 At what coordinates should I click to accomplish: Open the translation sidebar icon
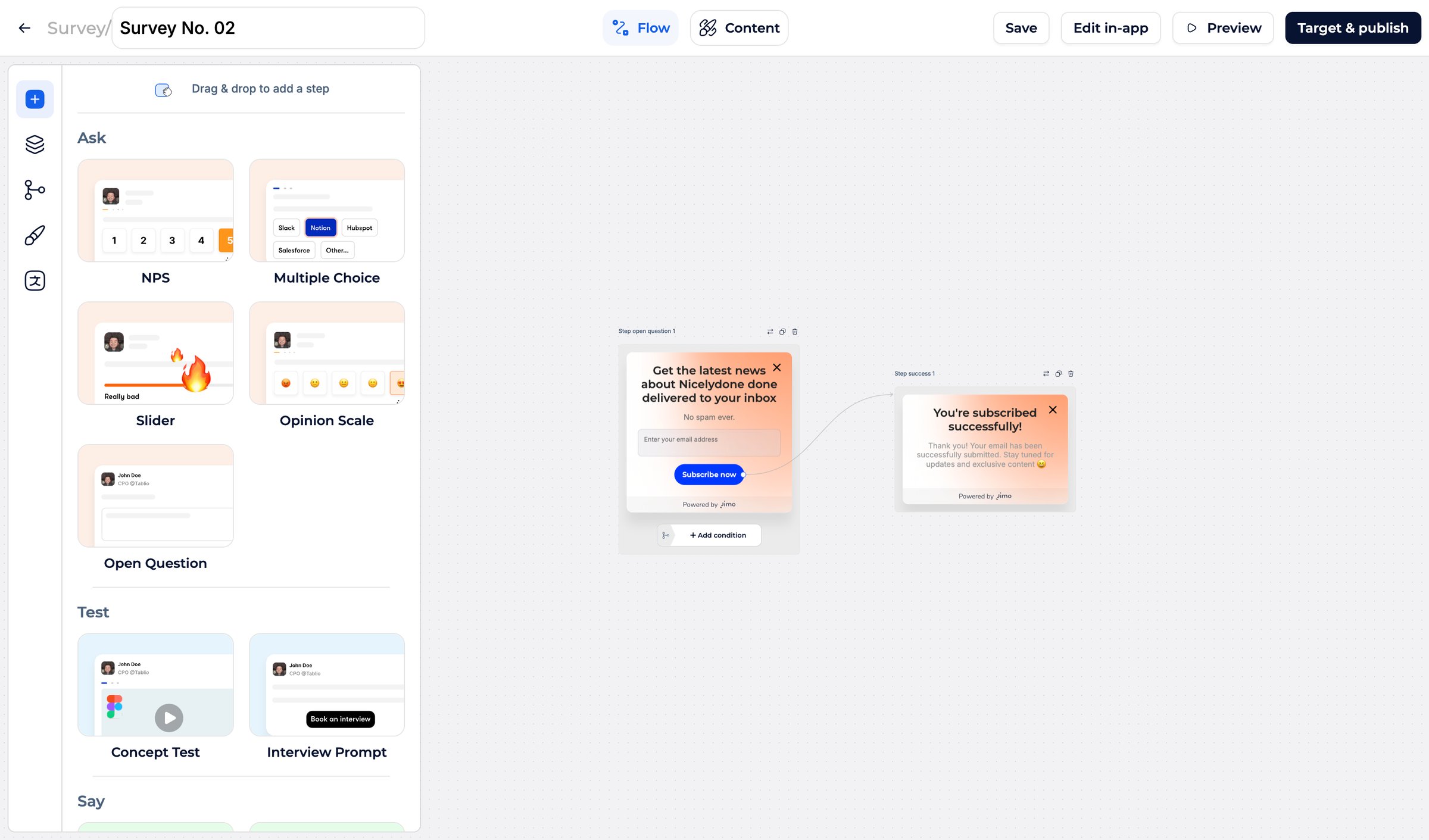pos(35,280)
